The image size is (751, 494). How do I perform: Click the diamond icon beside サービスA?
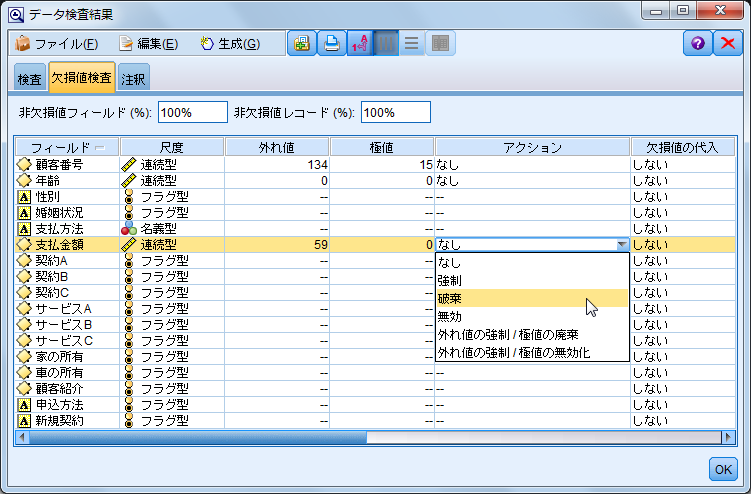pos(24,309)
